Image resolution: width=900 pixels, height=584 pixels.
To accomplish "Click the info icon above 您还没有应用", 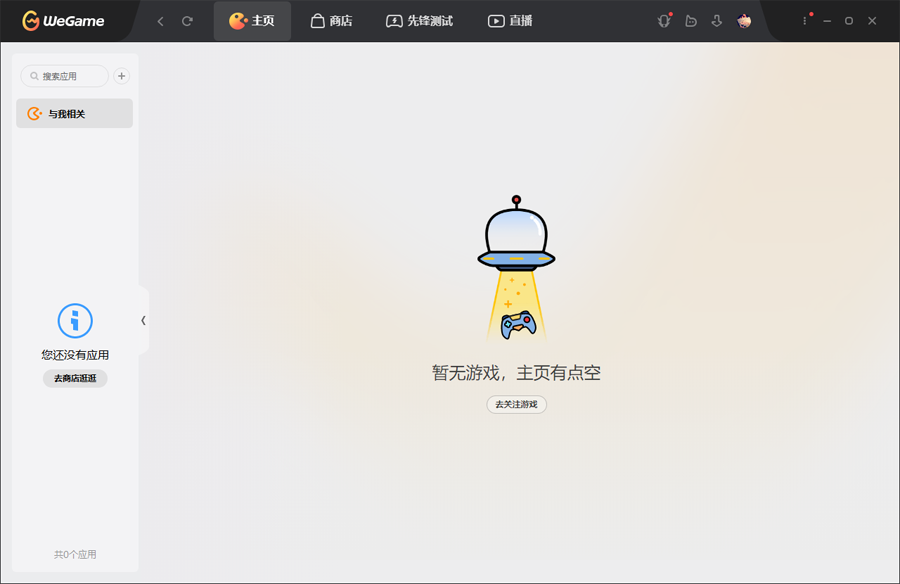I will (74, 322).
